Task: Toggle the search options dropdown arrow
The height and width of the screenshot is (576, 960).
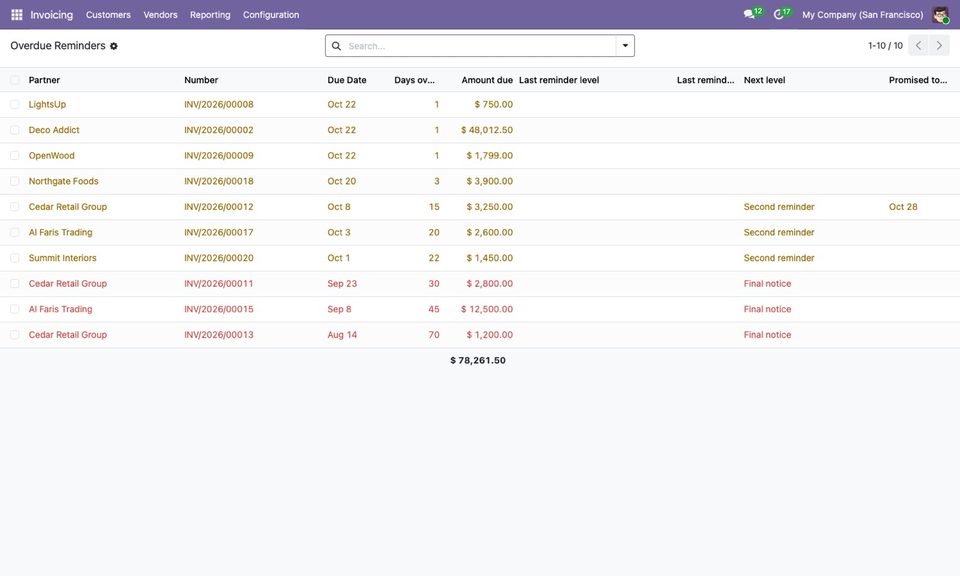Action: (x=625, y=46)
